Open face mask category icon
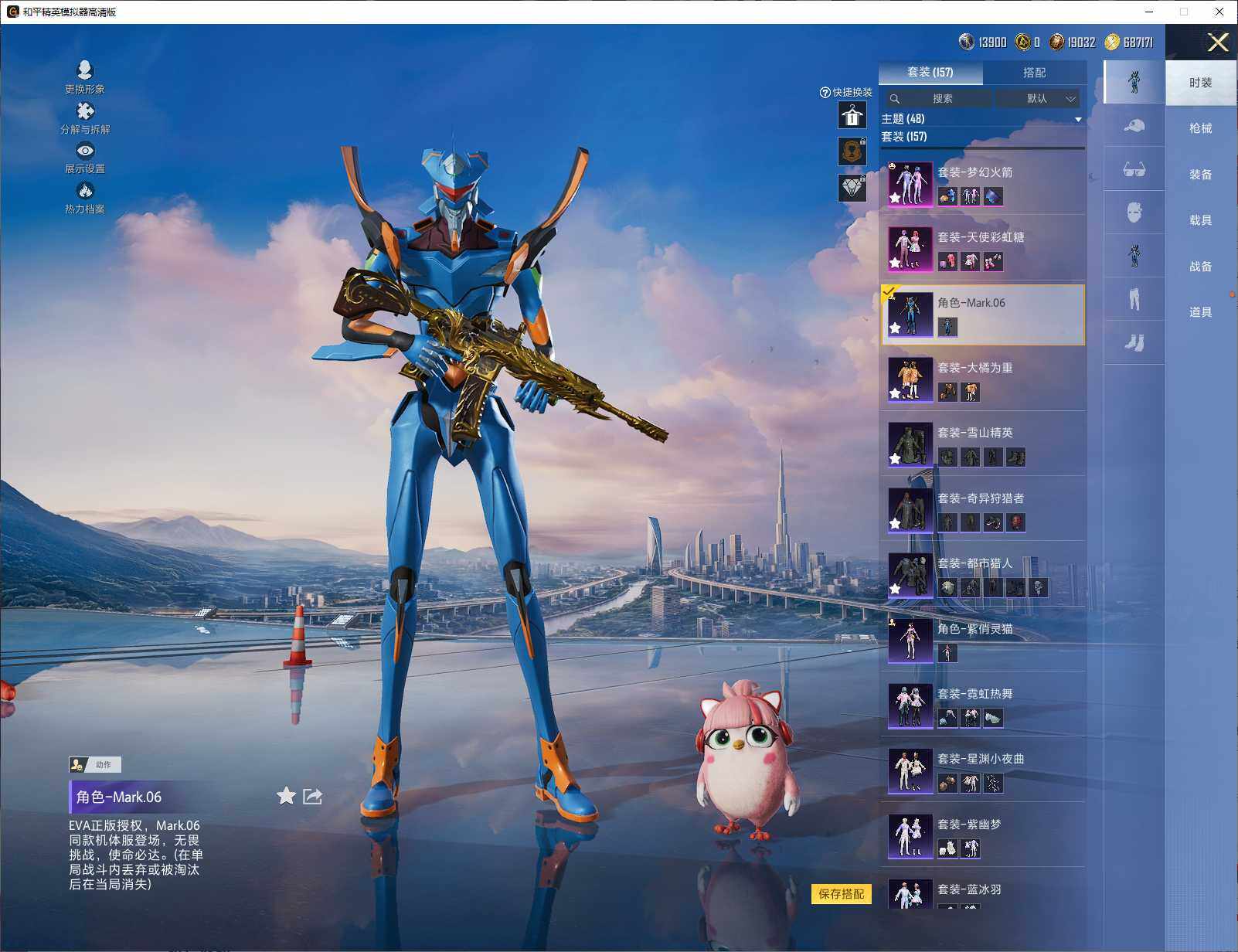 tap(1134, 212)
